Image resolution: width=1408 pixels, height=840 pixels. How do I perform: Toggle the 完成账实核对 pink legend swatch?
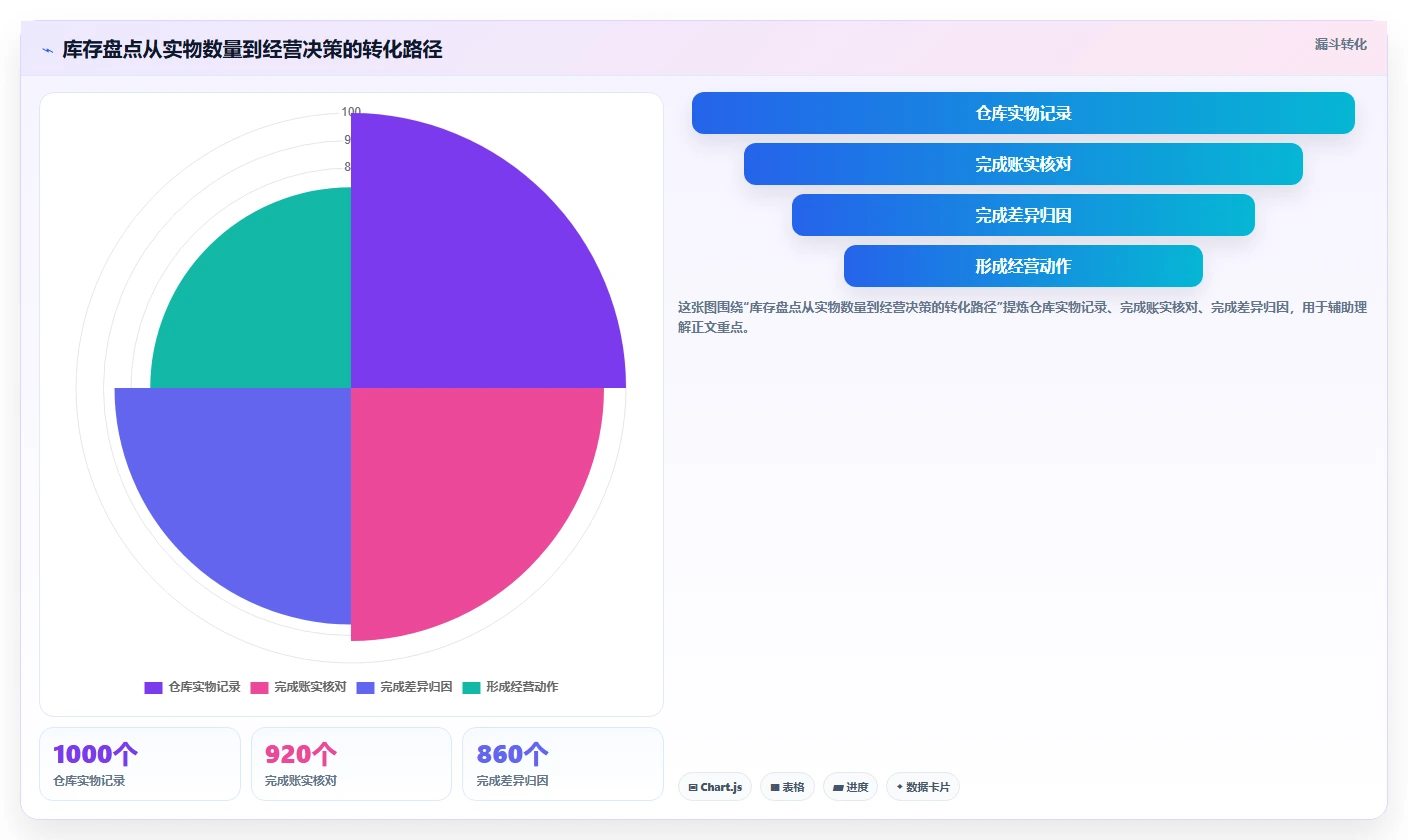click(259, 687)
